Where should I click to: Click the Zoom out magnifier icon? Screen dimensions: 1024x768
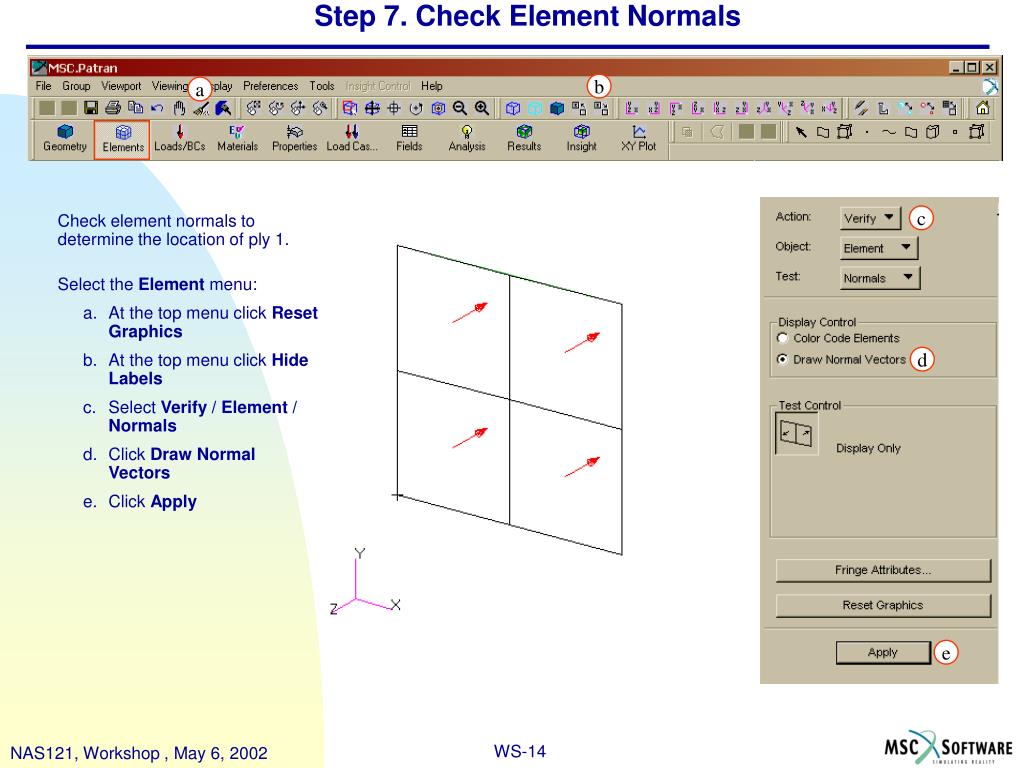tap(460, 108)
